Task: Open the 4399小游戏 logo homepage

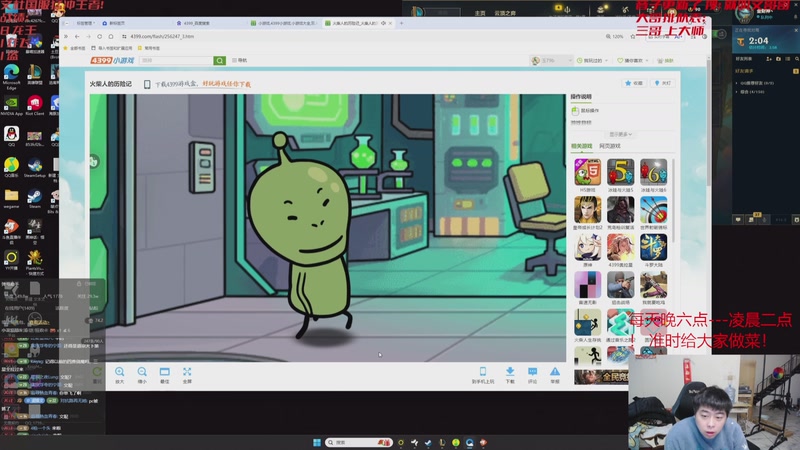Action: point(112,60)
